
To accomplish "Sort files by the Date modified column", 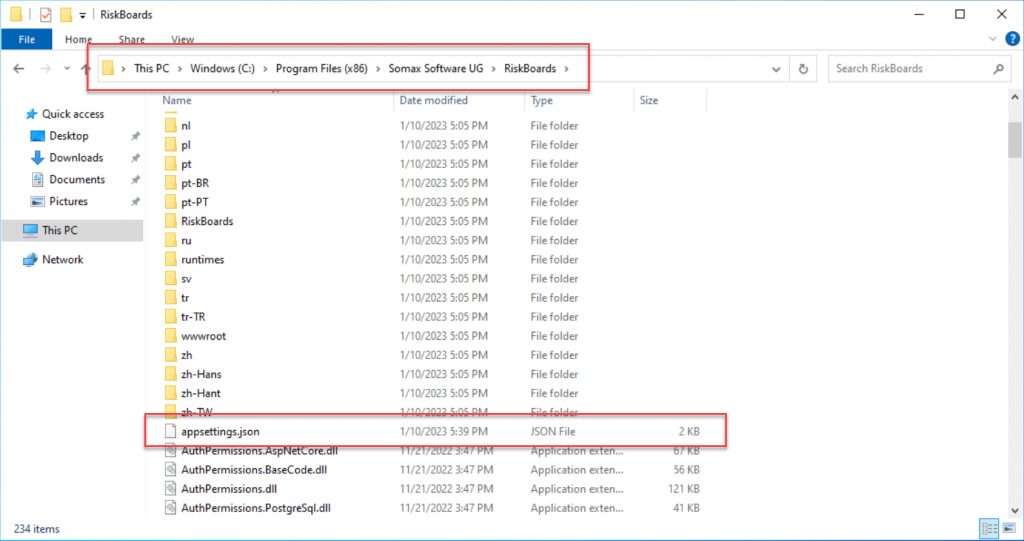I will click(x=433, y=101).
